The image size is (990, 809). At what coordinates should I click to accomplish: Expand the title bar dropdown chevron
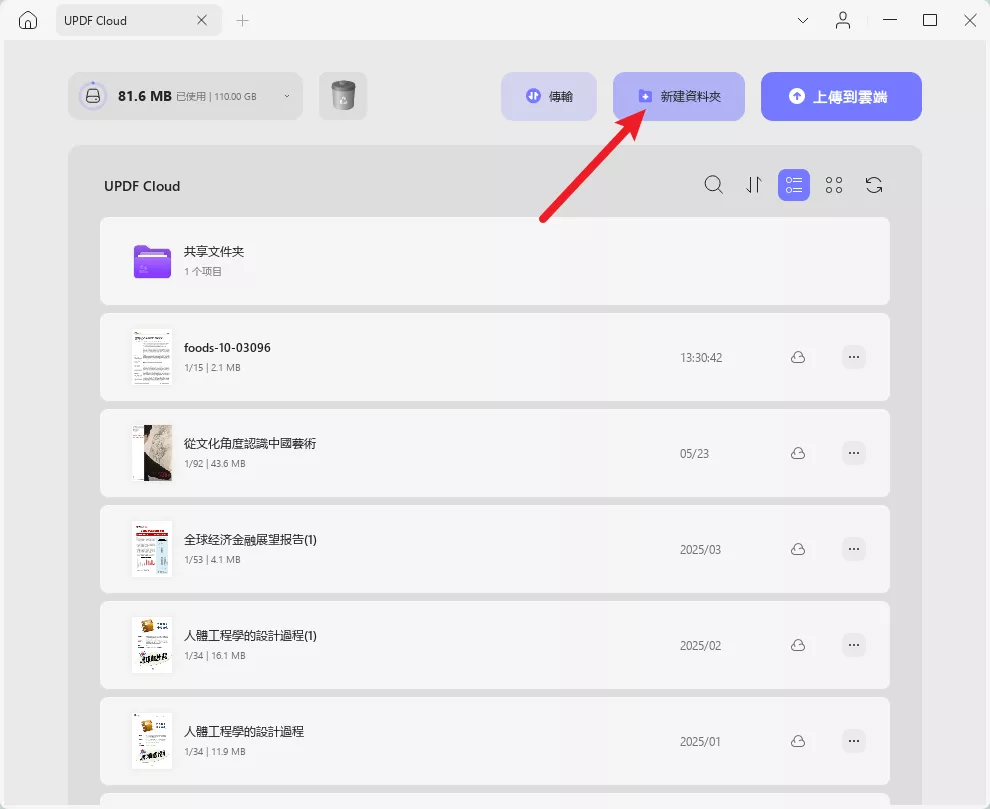point(802,20)
